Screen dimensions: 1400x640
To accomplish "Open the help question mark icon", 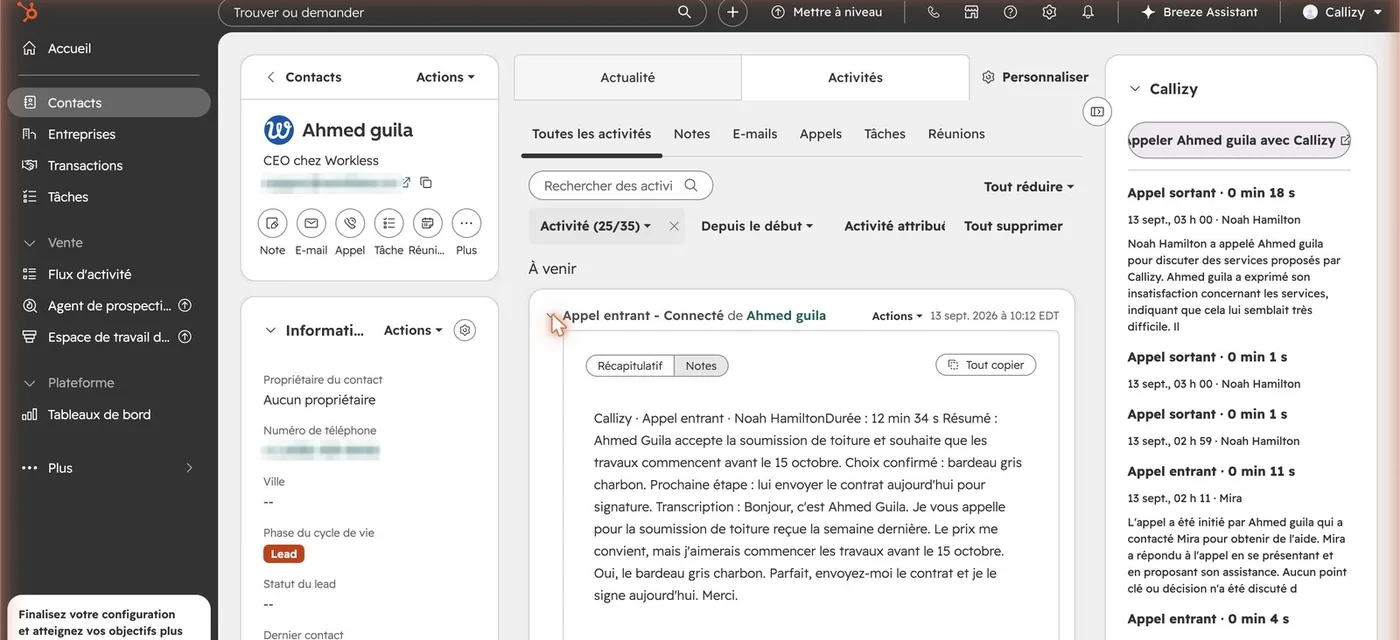I will click(1010, 12).
